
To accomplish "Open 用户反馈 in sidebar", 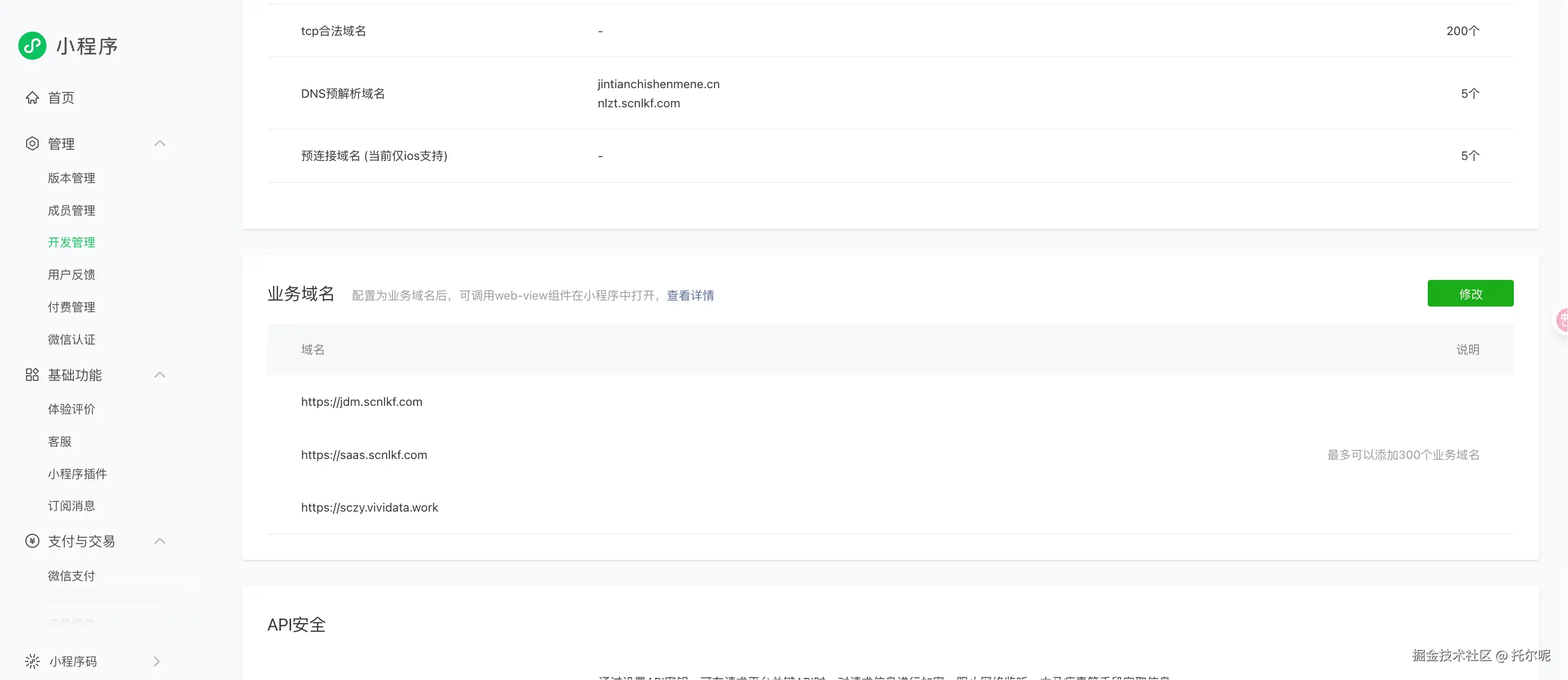I will click(71, 275).
